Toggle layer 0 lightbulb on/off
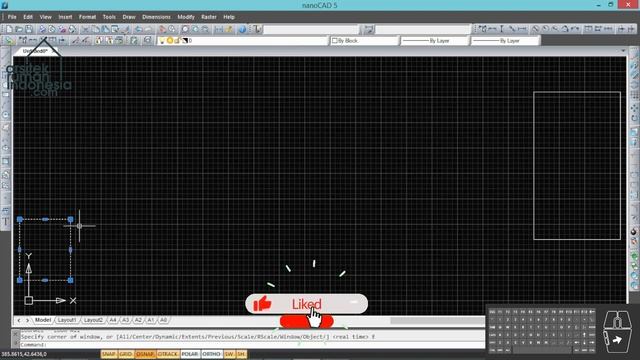This screenshot has width=640, height=360. click(162, 41)
